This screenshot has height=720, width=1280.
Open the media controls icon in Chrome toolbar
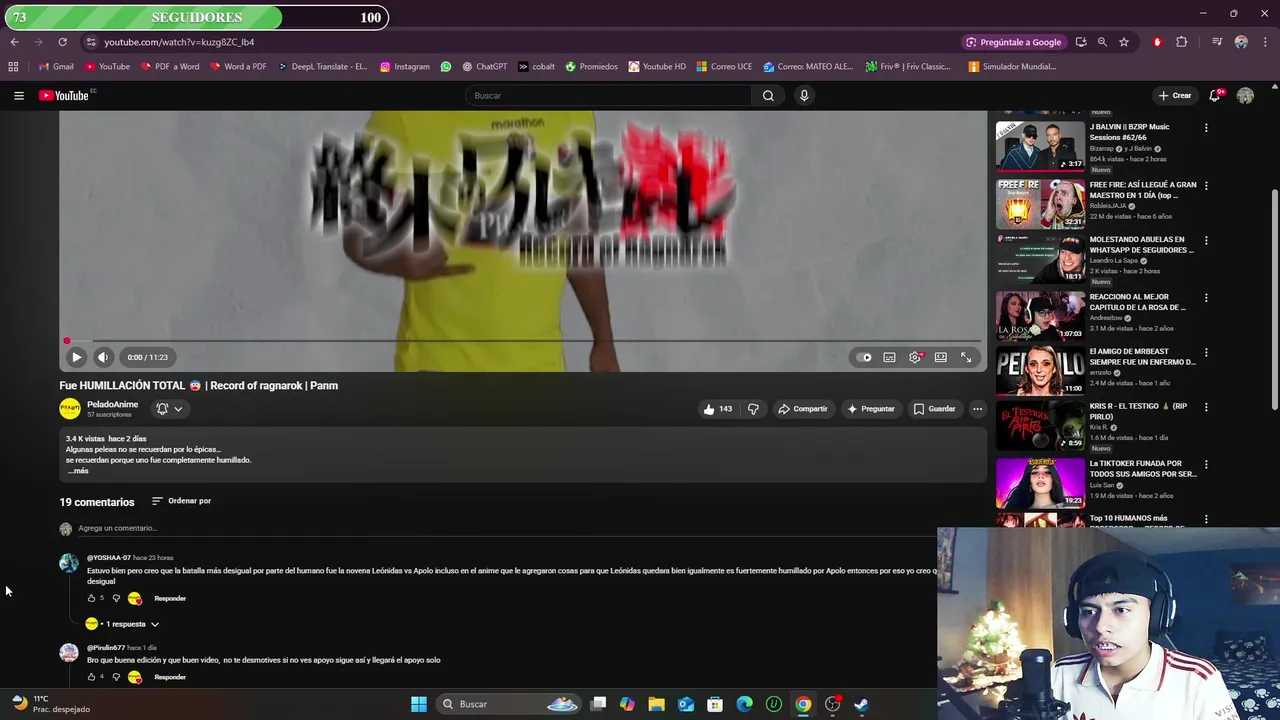tap(1216, 42)
